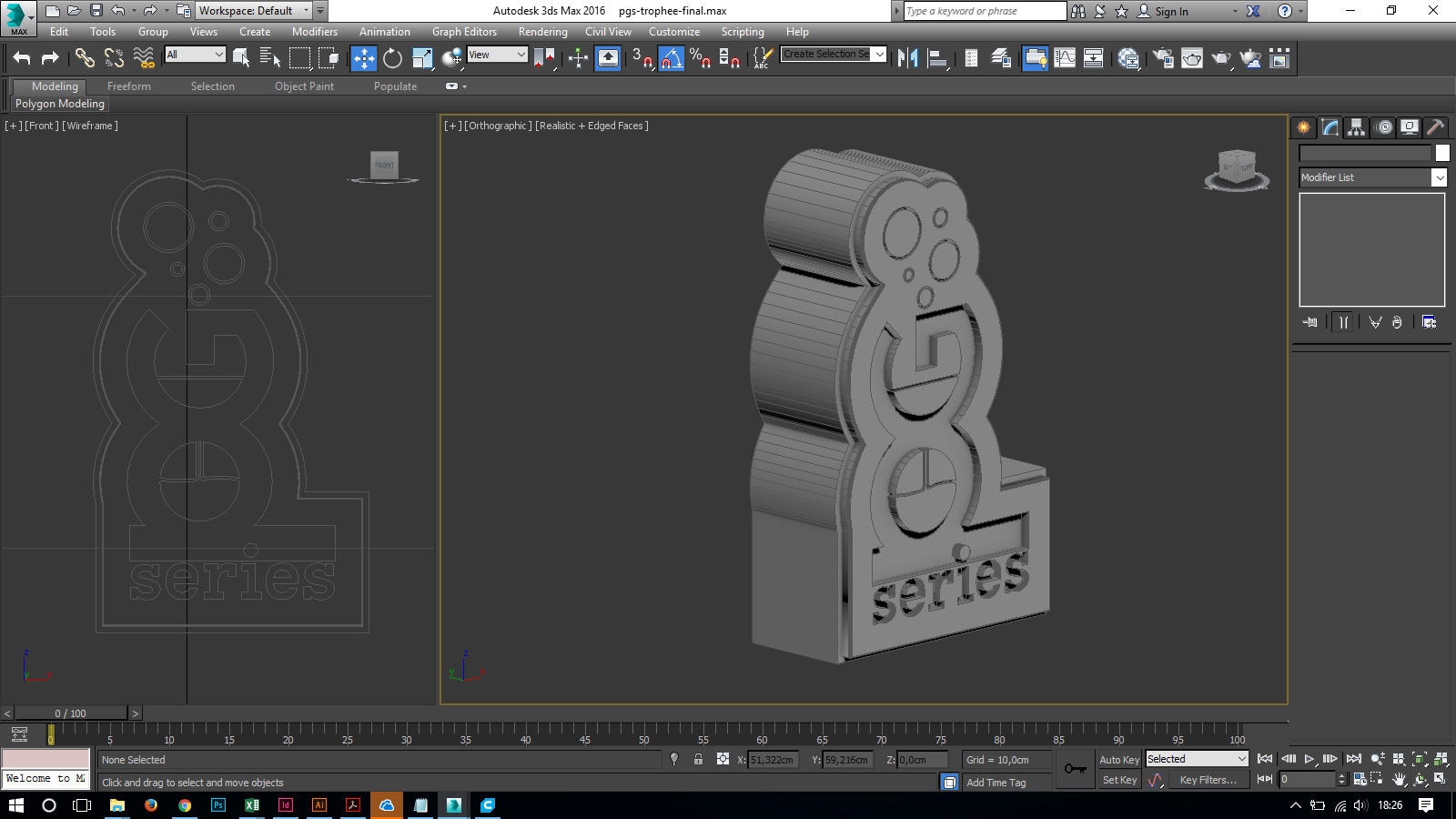Image resolution: width=1456 pixels, height=819 pixels.
Task: Select the Select and Link tool
Action: (85, 58)
